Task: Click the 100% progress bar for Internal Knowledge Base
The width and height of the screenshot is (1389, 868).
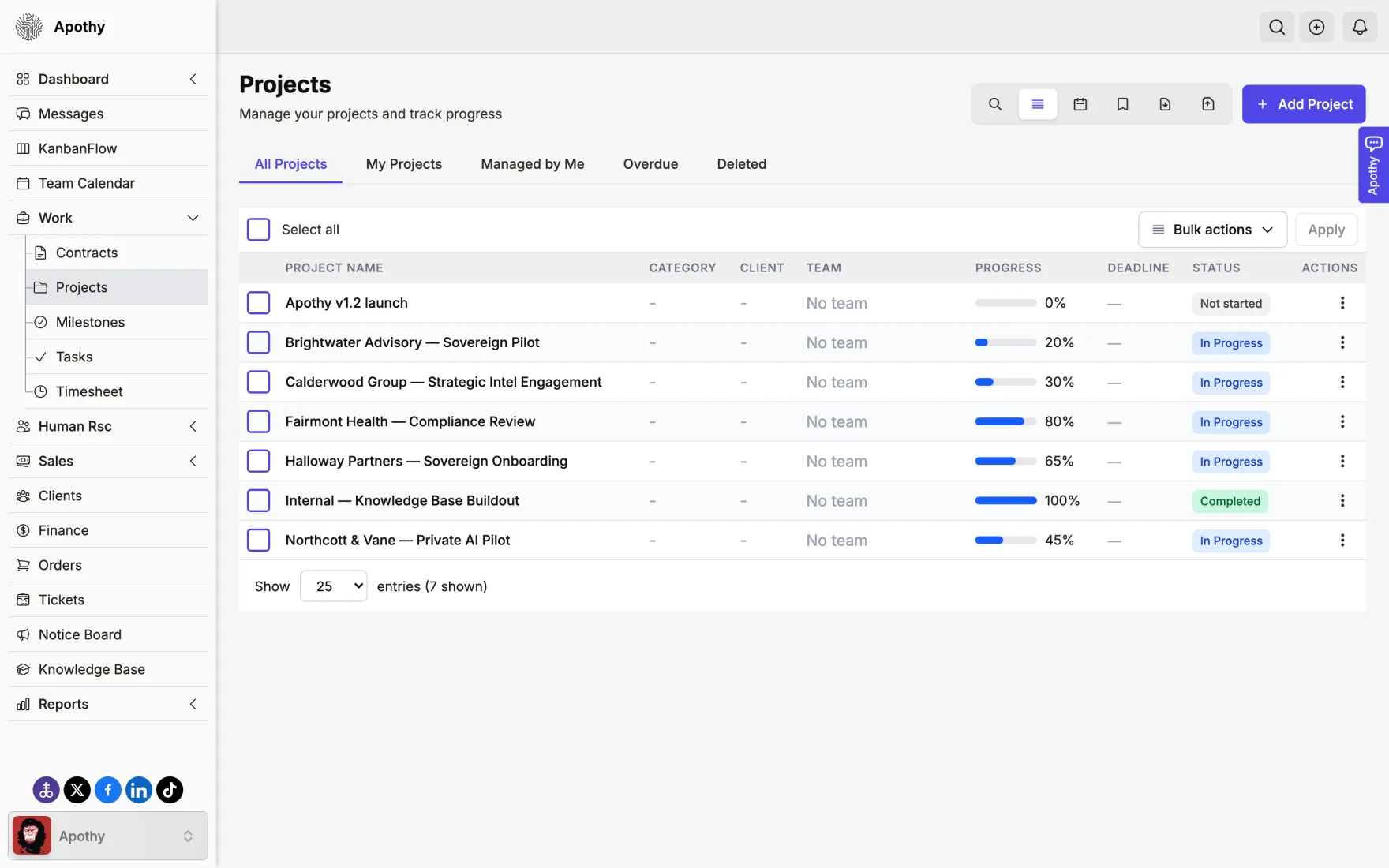Action: (x=1005, y=500)
